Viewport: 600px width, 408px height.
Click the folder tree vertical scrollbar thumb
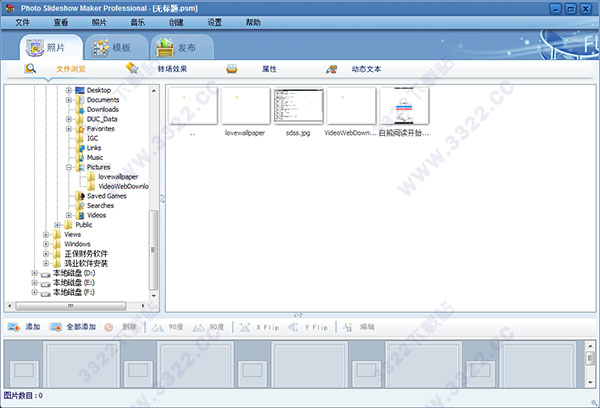(x=153, y=250)
